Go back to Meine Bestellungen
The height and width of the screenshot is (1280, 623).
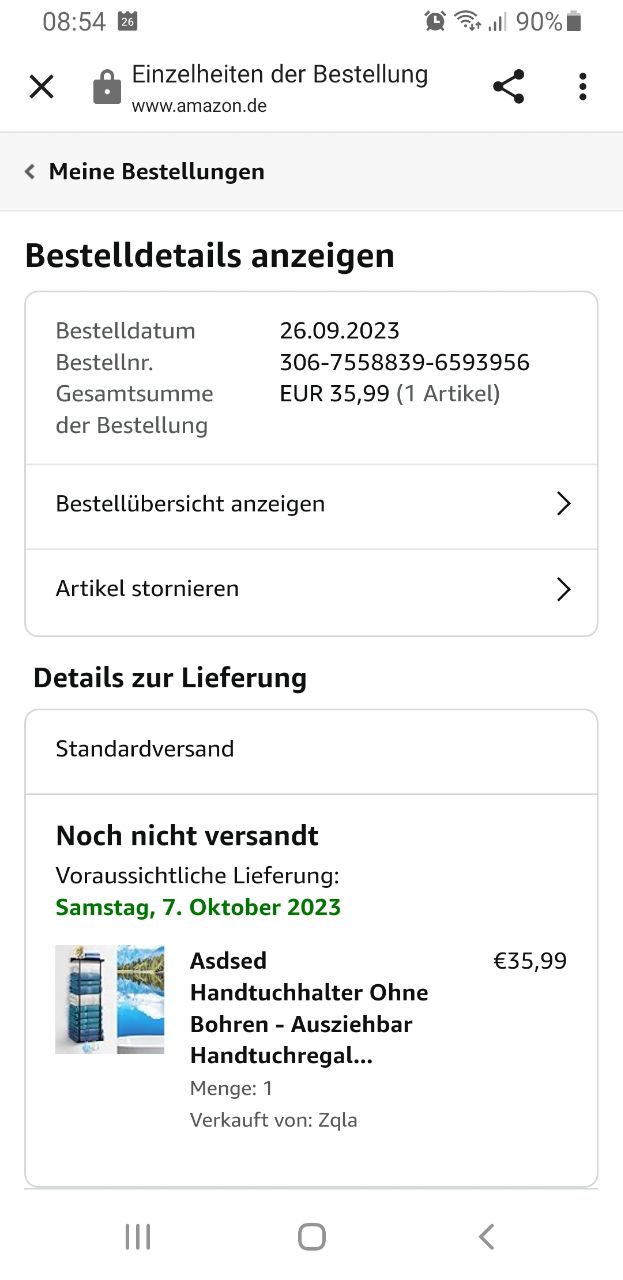tap(156, 172)
